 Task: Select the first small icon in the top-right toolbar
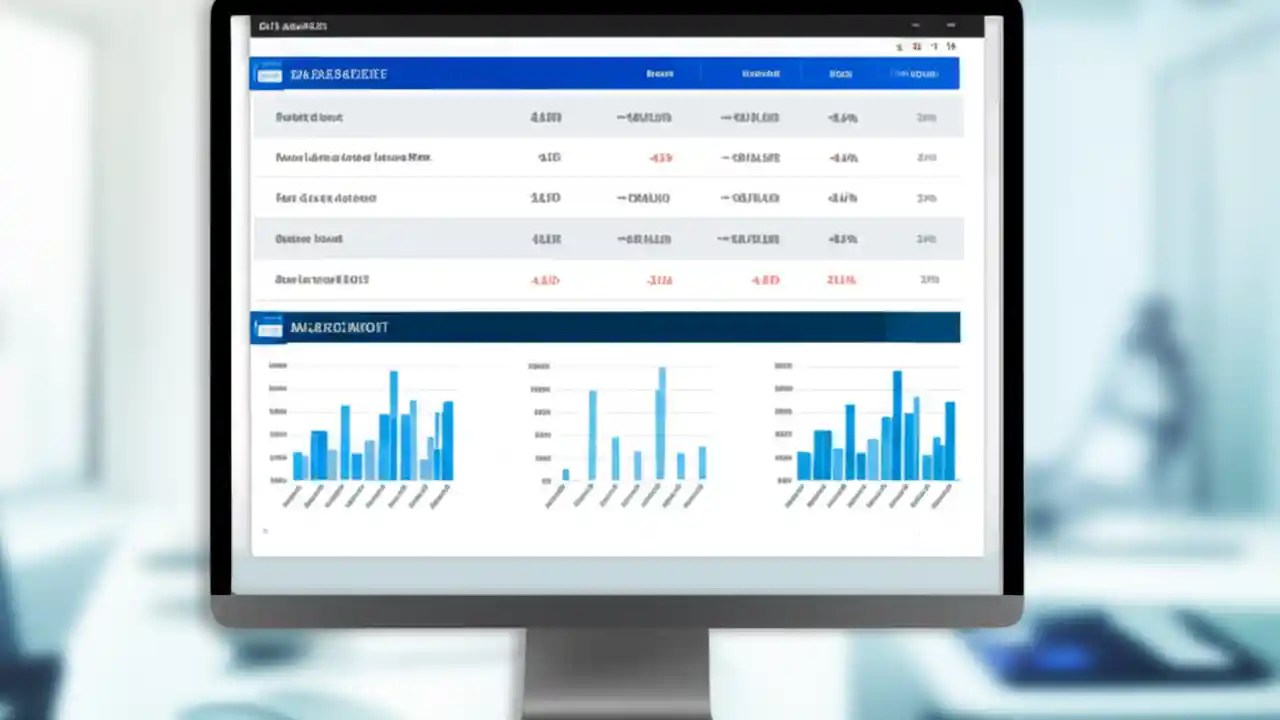(x=899, y=46)
